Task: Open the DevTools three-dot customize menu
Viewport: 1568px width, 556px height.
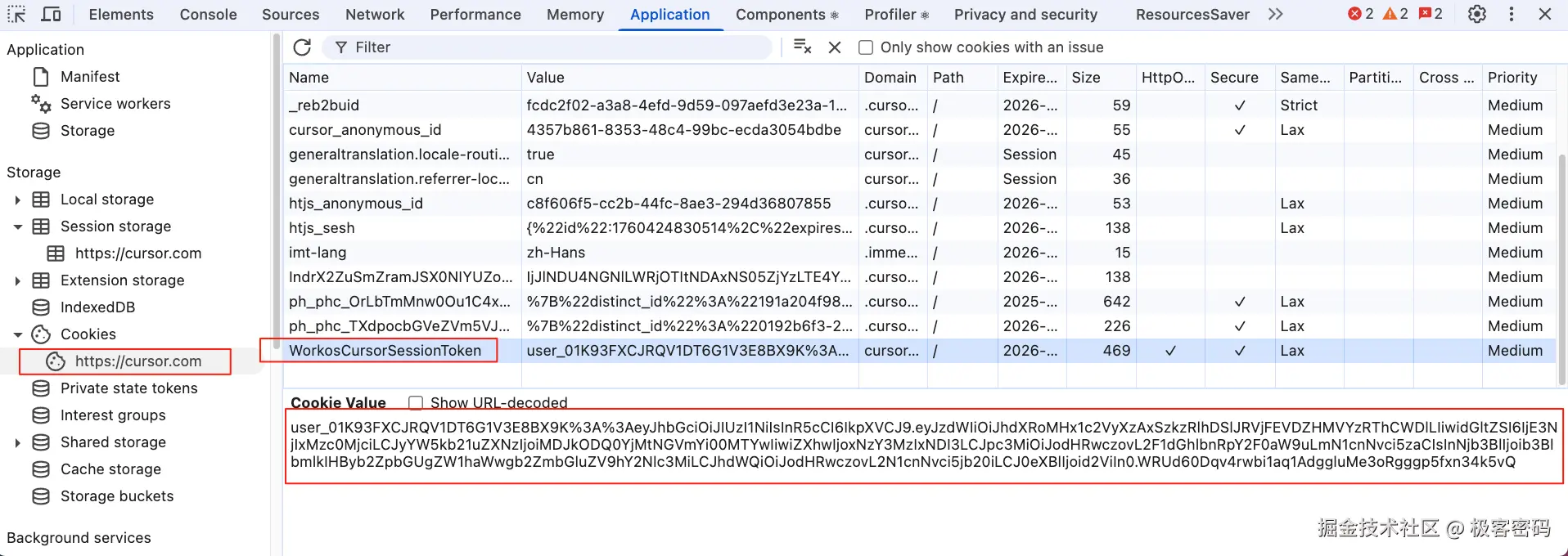Action: [1512, 14]
